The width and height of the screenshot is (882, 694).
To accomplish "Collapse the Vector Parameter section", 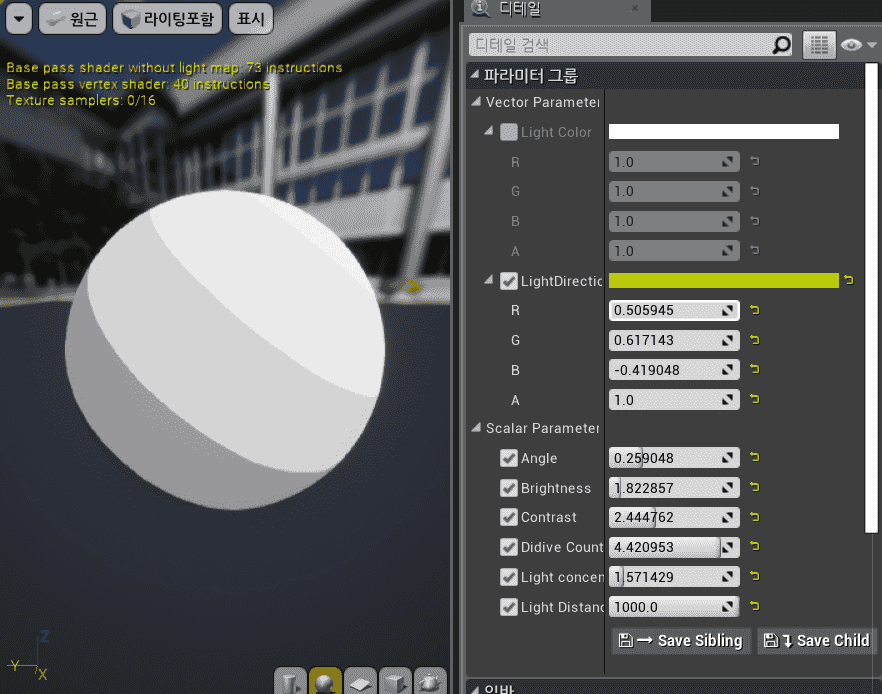I will [476, 102].
